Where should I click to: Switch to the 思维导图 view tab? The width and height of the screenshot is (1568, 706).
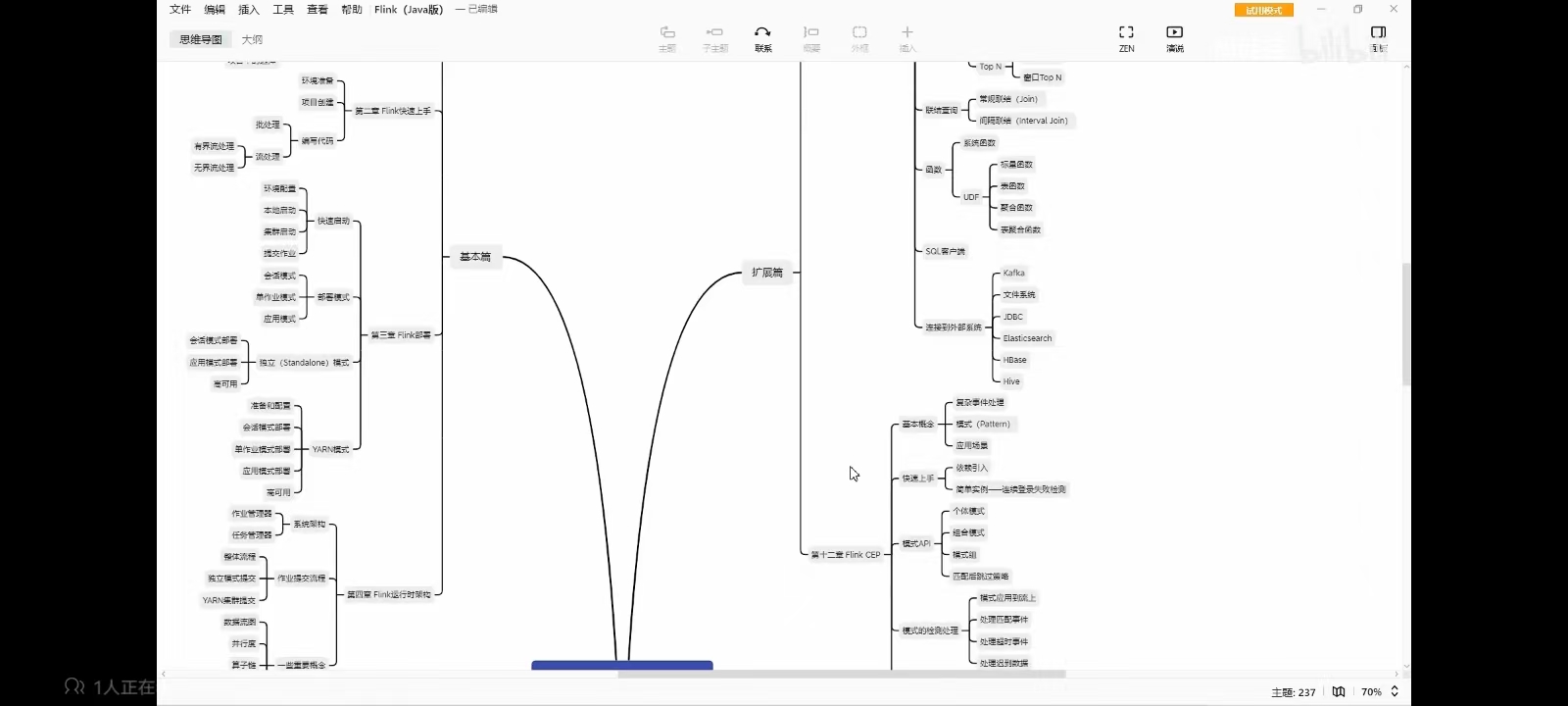201,39
